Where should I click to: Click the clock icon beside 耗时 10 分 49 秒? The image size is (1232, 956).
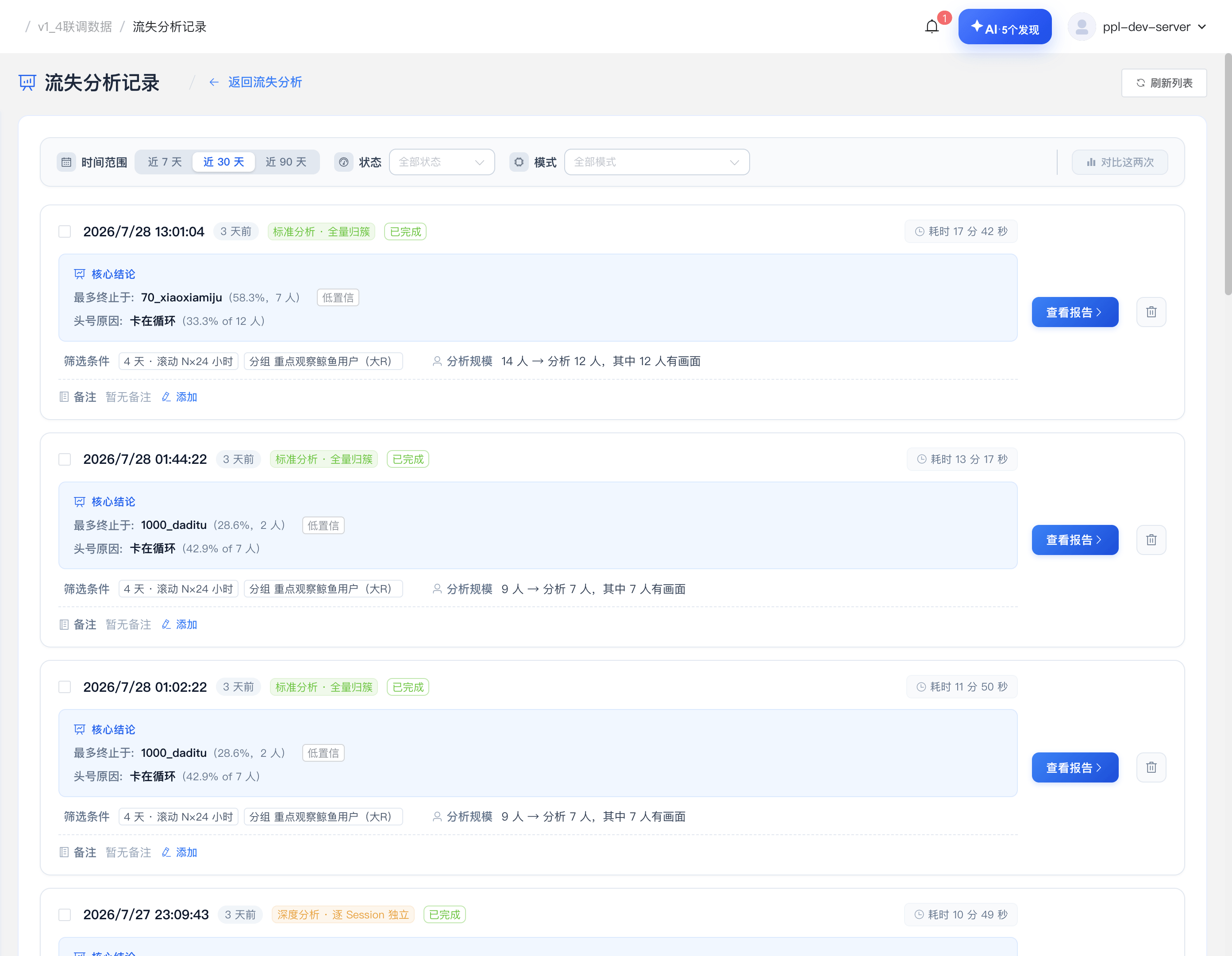(x=919, y=915)
